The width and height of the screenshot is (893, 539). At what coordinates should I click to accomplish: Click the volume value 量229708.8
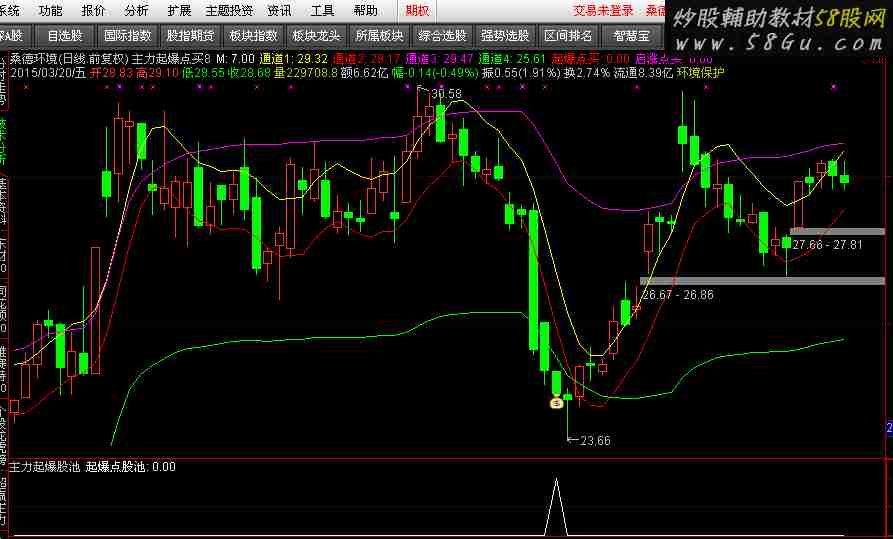tap(306, 72)
